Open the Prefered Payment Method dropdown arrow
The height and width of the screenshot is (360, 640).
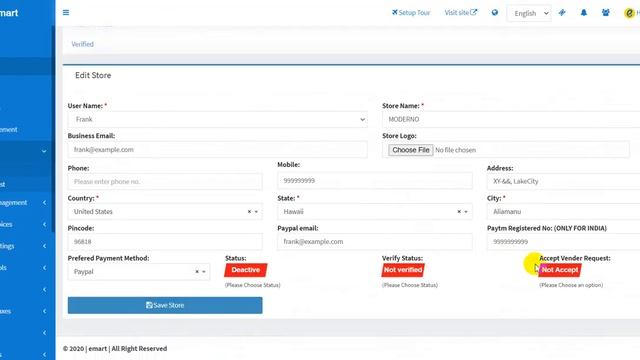[204, 272]
